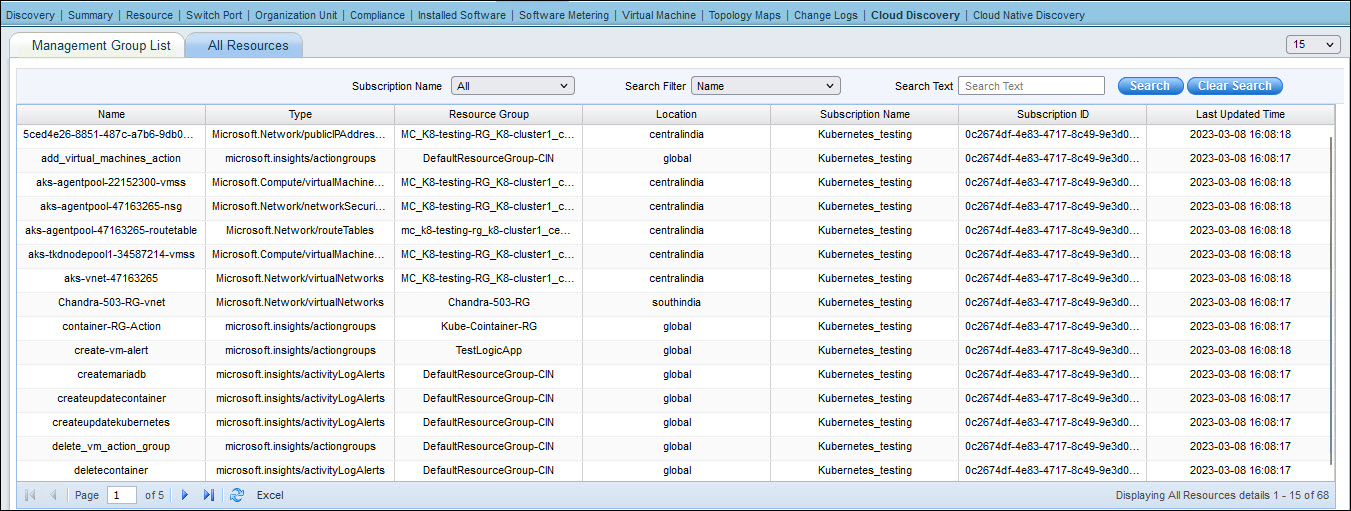The height and width of the screenshot is (511, 1351).
Task: Sort by the Resource Group column header
Action: coord(489,114)
